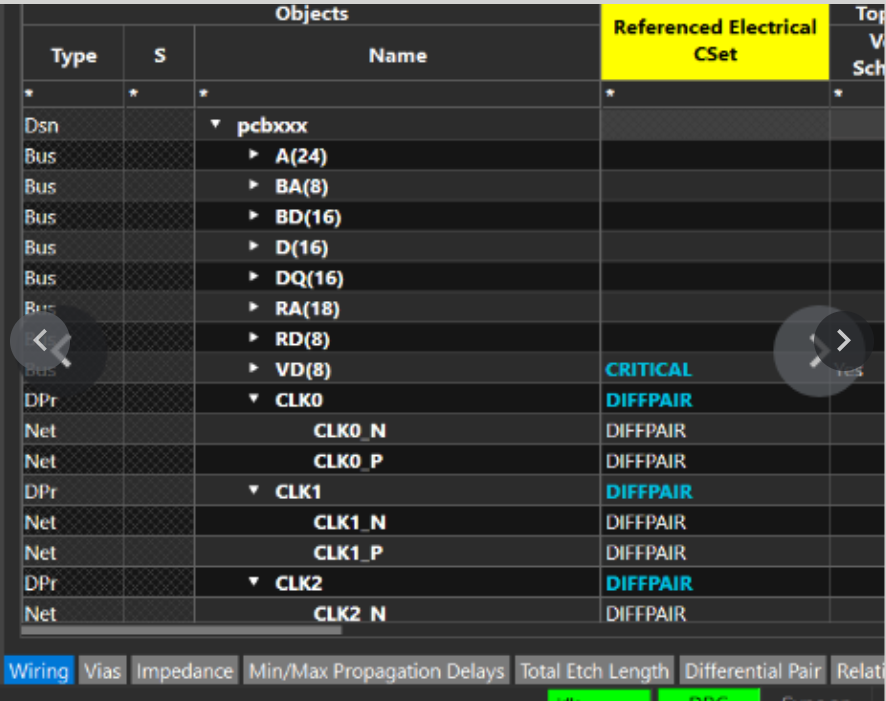Image resolution: width=886 pixels, height=701 pixels.
Task: Switch to the Vias tab
Action: (102, 671)
